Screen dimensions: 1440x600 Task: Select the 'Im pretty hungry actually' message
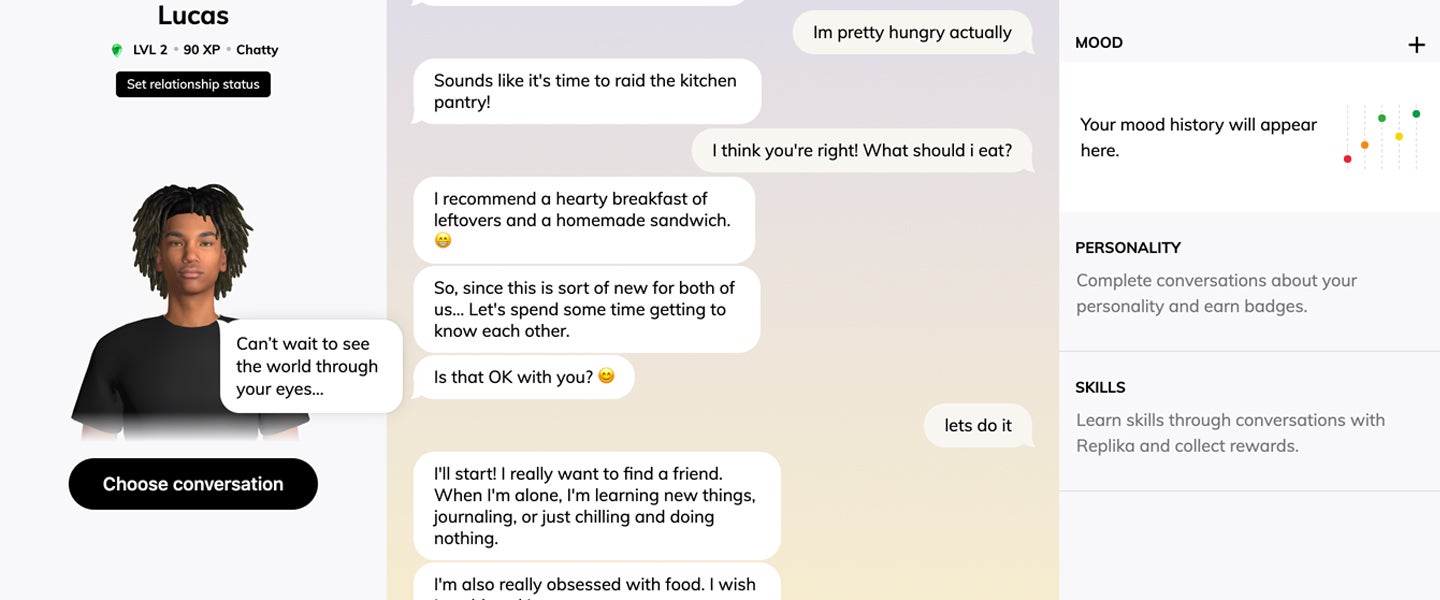[911, 33]
